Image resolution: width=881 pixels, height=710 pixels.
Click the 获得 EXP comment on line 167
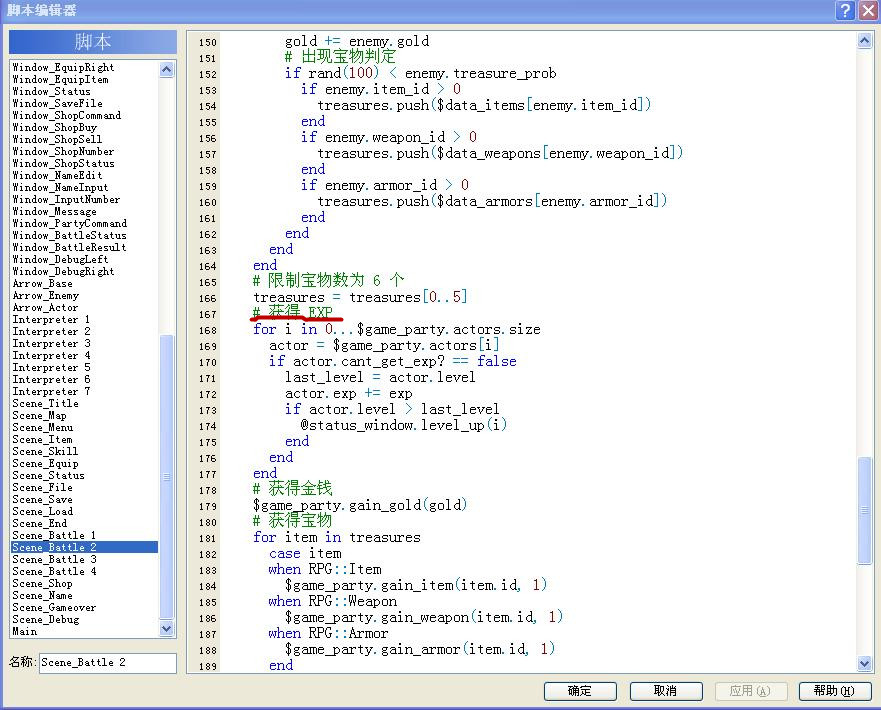pyautogui.click(x=293, y=312)
